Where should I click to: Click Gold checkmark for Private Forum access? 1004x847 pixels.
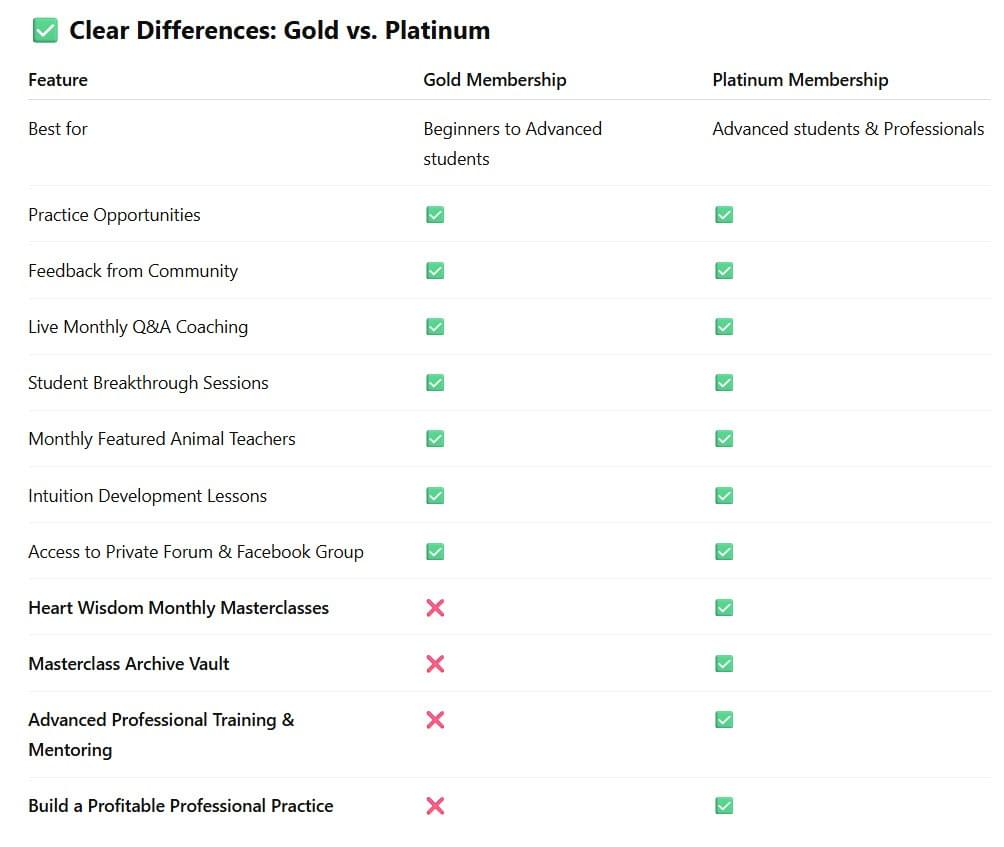(435, 552)
